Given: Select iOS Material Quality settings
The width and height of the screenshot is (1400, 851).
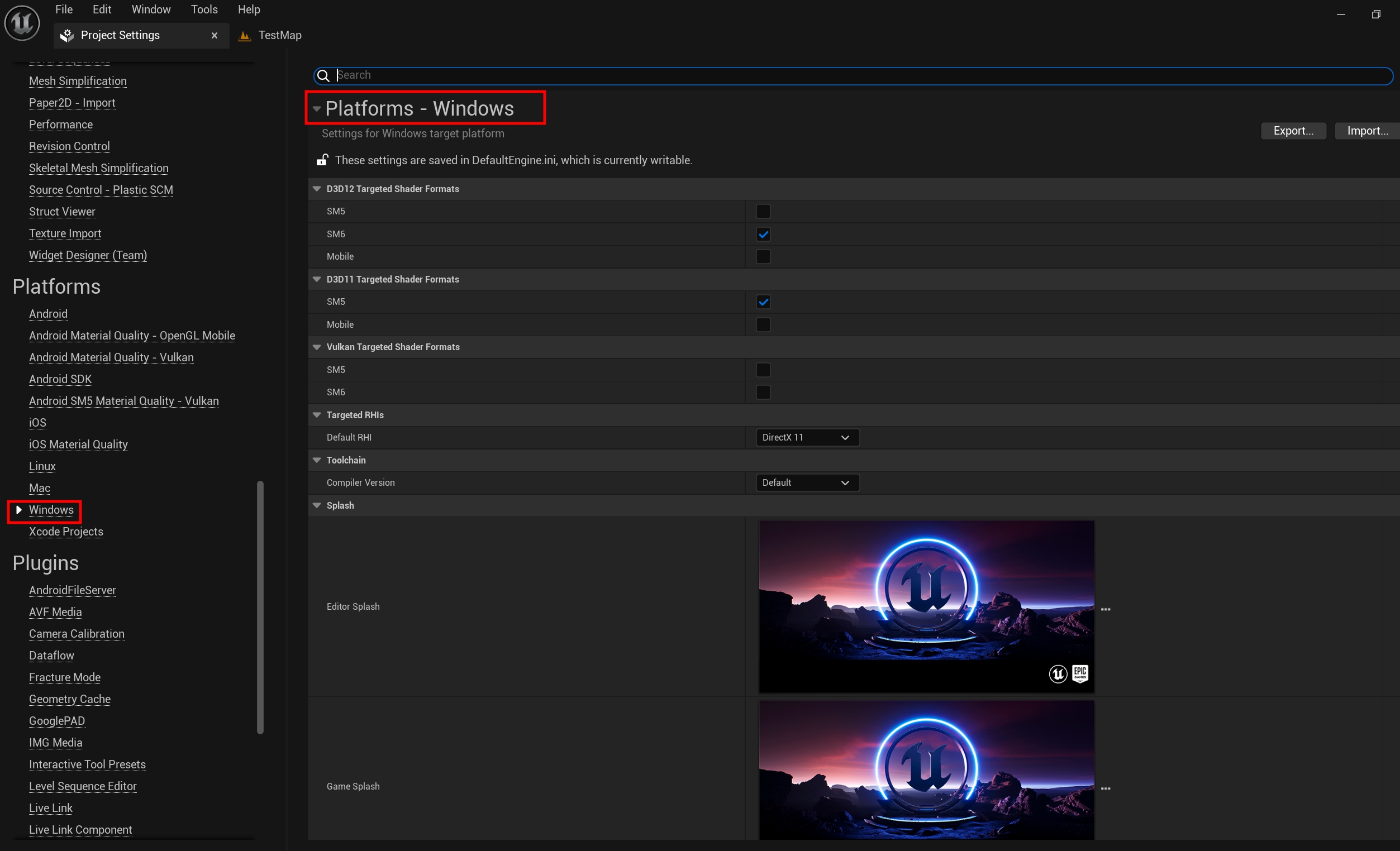Looking at the screenshot, I should [x=78, y=445].
